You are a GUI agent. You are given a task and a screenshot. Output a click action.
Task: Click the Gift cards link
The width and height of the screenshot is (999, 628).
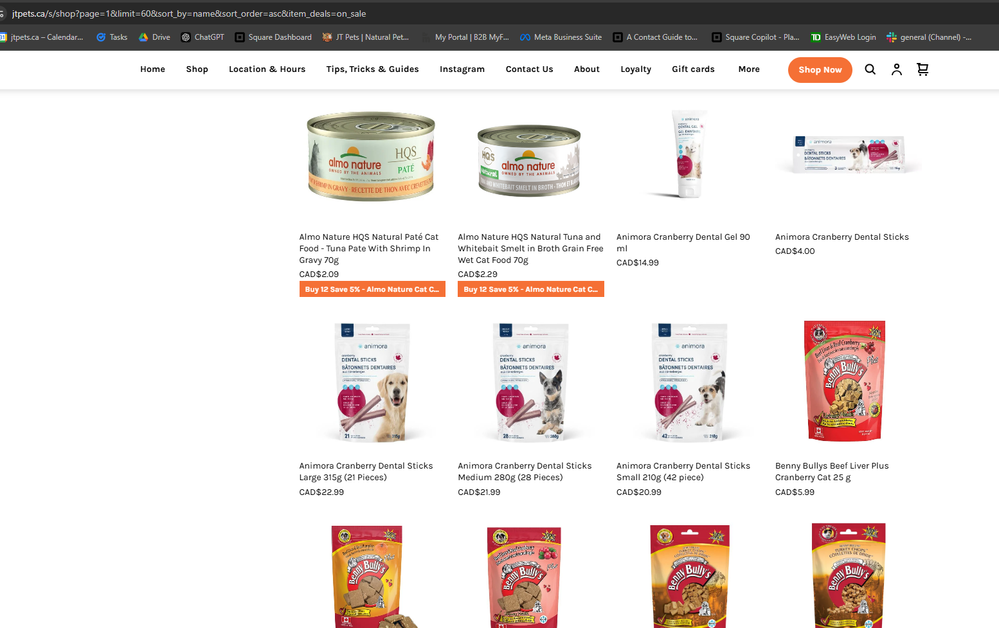[693, 69]
